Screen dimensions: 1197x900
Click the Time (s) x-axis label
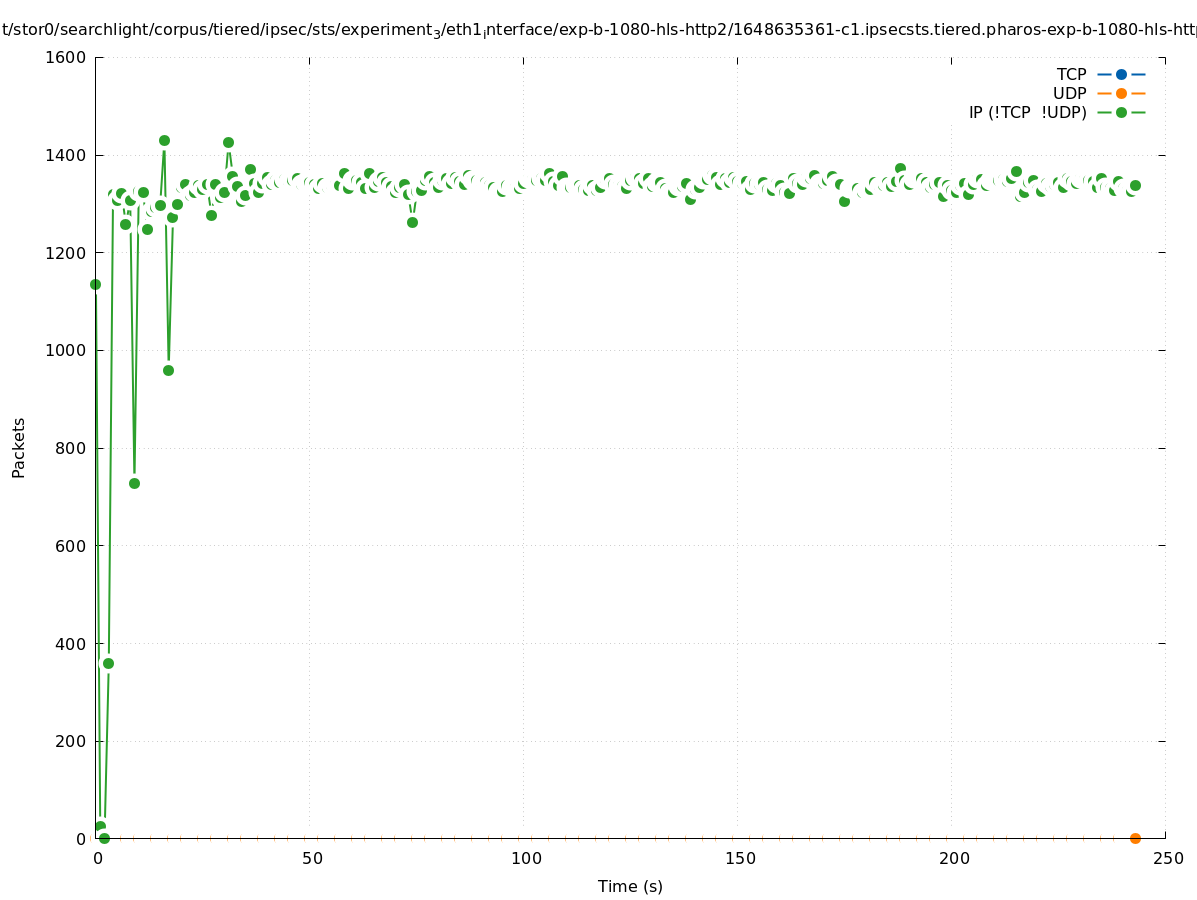pos(630,886)
